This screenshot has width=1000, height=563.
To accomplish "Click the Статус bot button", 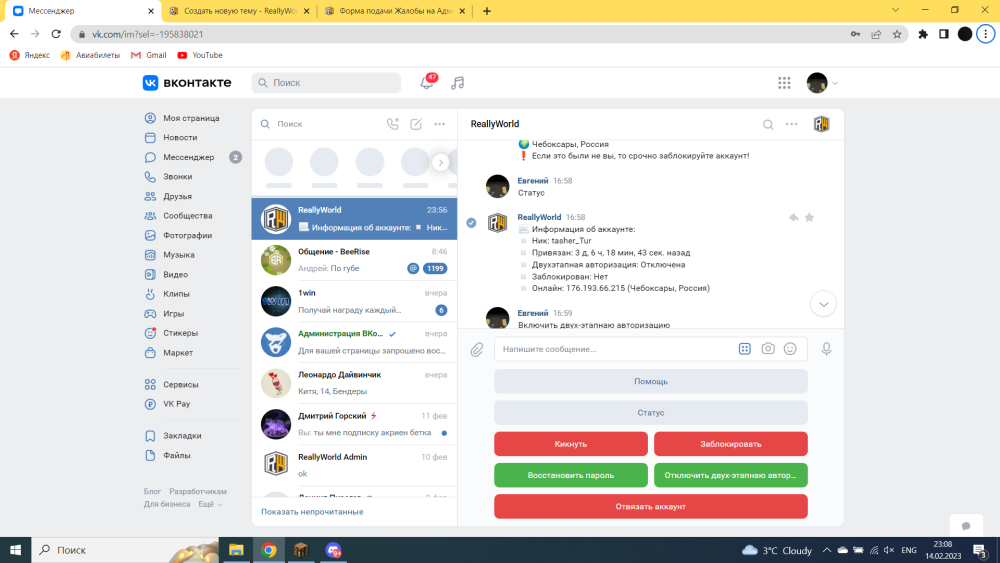I will pyautogui.click(x=651, y=413).
